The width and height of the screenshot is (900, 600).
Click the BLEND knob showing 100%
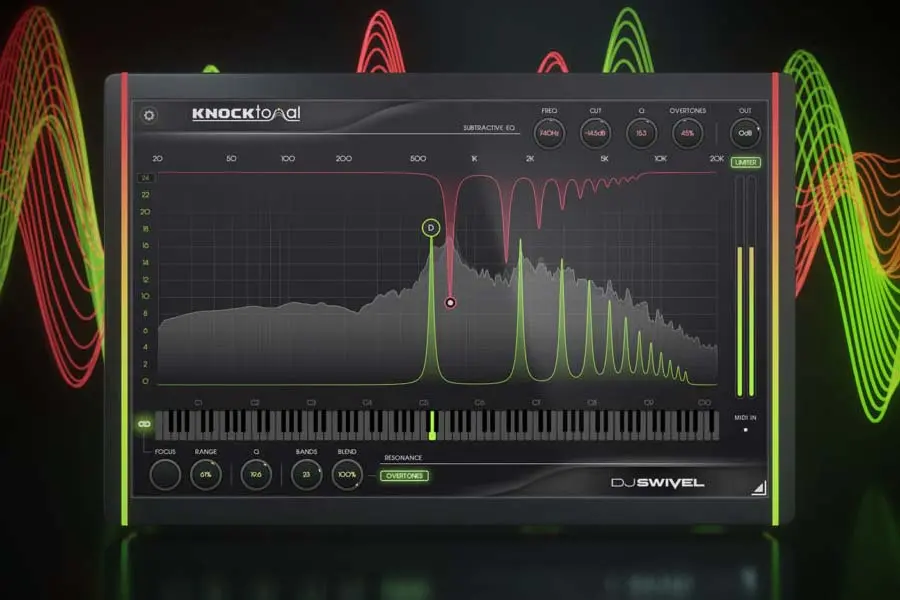click(347, 475)
